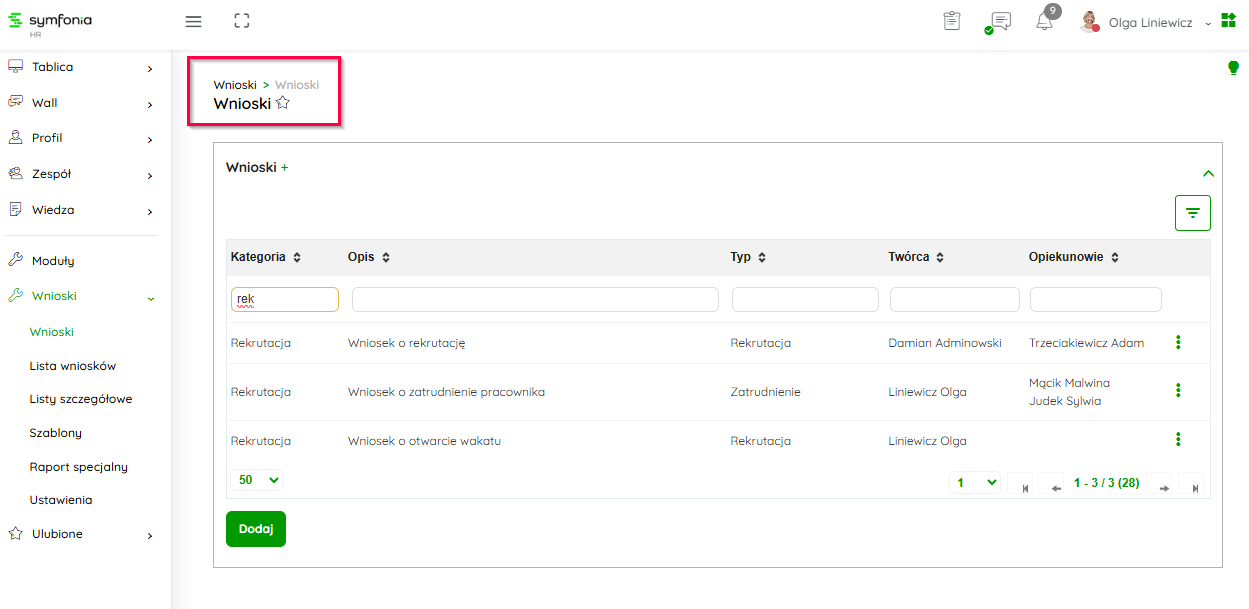This screenshot has height=609, width=1249.
Task: Open three-dot menu for Wniosek o rekrutację
Action: click(x=1178, y=343)
